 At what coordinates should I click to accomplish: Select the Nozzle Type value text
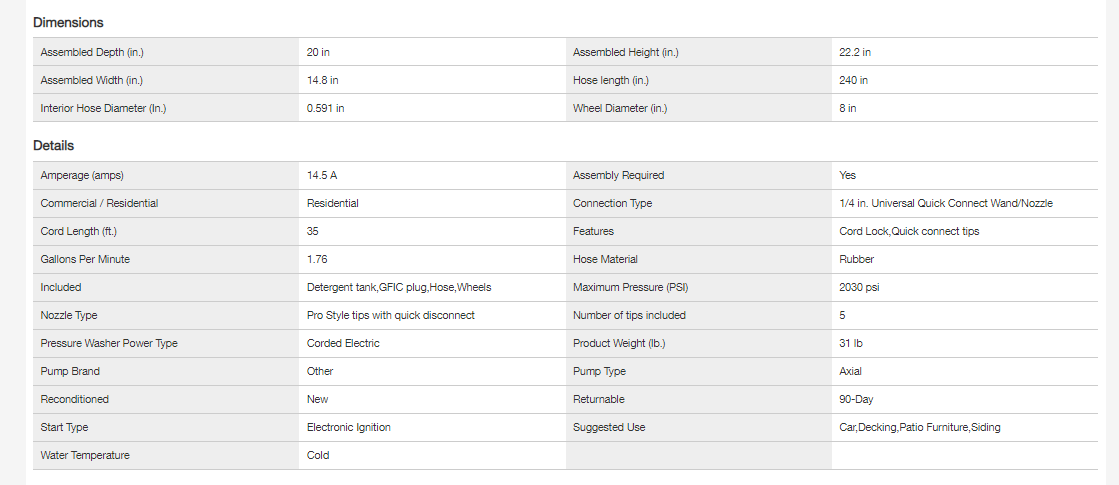pos(390,315)
